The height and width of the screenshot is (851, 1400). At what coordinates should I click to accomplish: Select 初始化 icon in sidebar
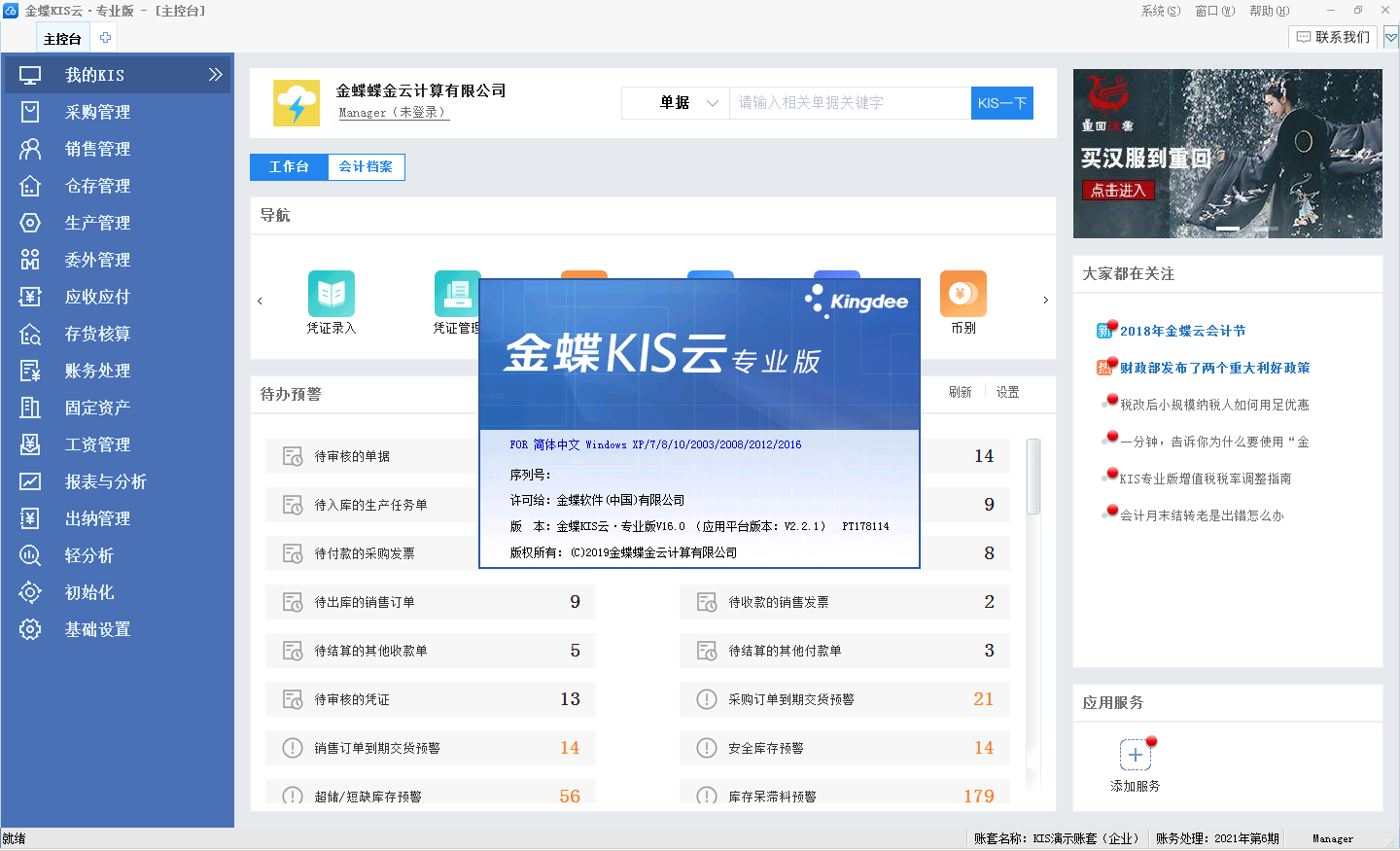tap(30, 592)
